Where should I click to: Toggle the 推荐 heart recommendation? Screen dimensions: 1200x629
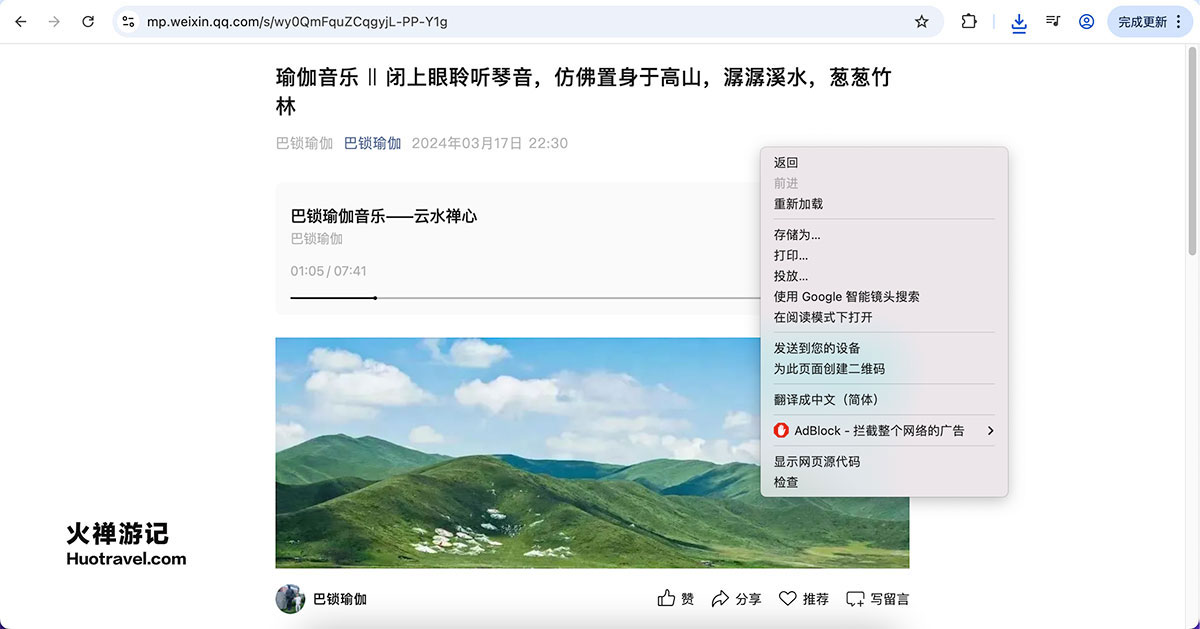pos(788,597)
